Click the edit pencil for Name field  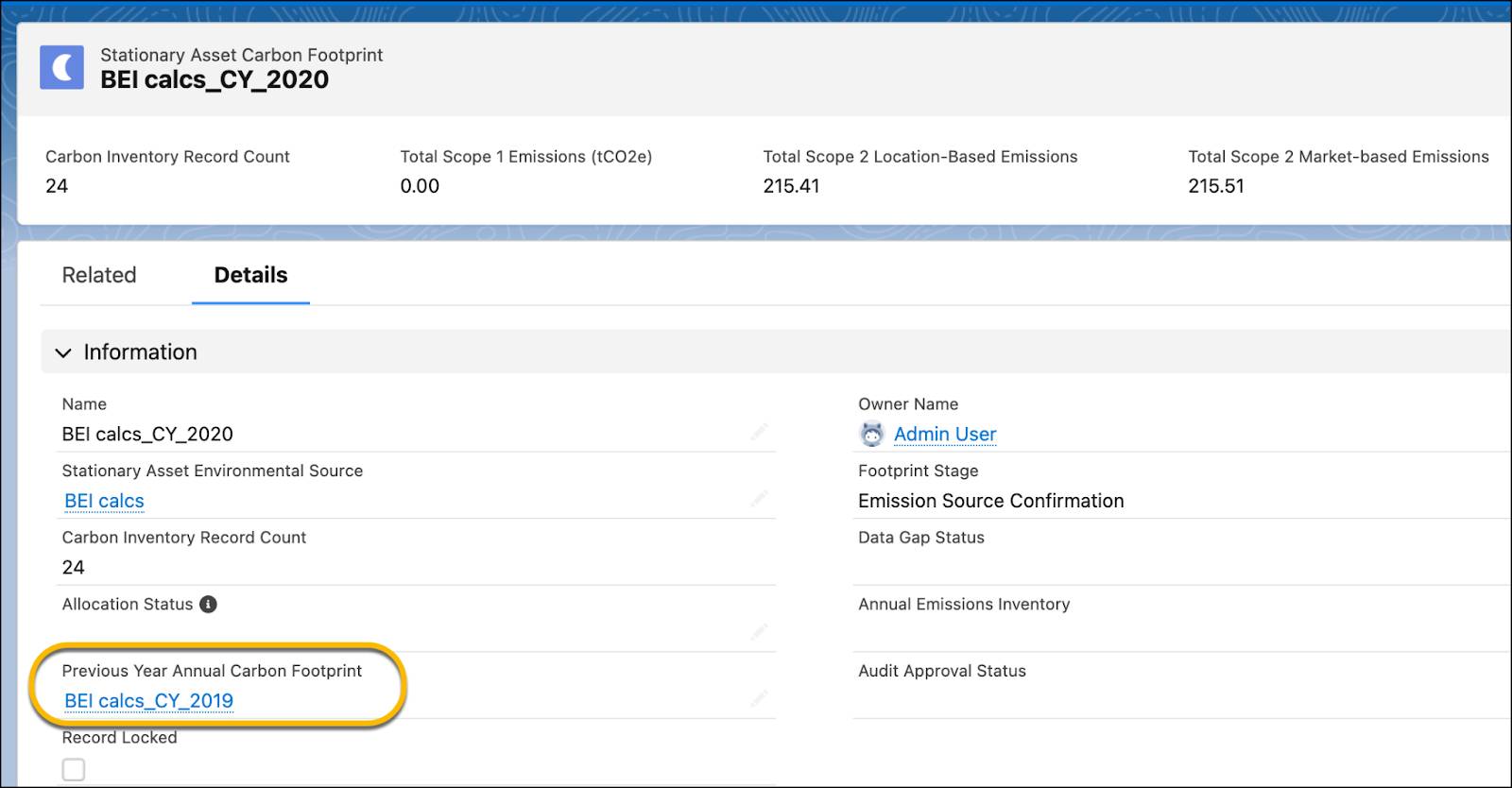tap(759, 433)
